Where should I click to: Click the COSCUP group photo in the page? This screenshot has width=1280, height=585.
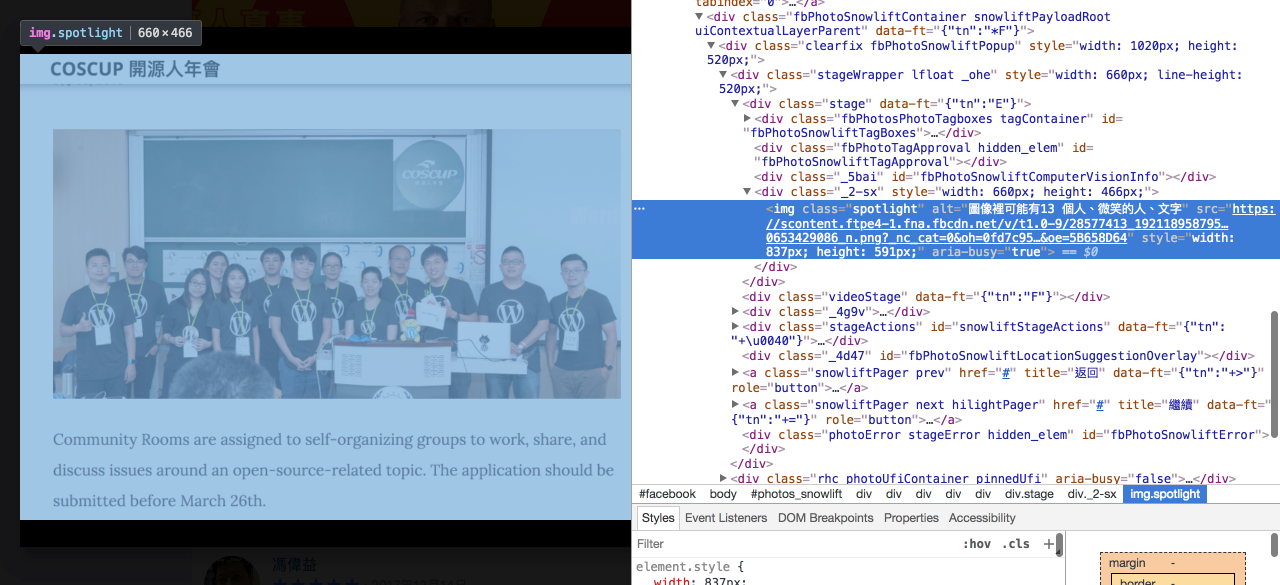(336, 264)
